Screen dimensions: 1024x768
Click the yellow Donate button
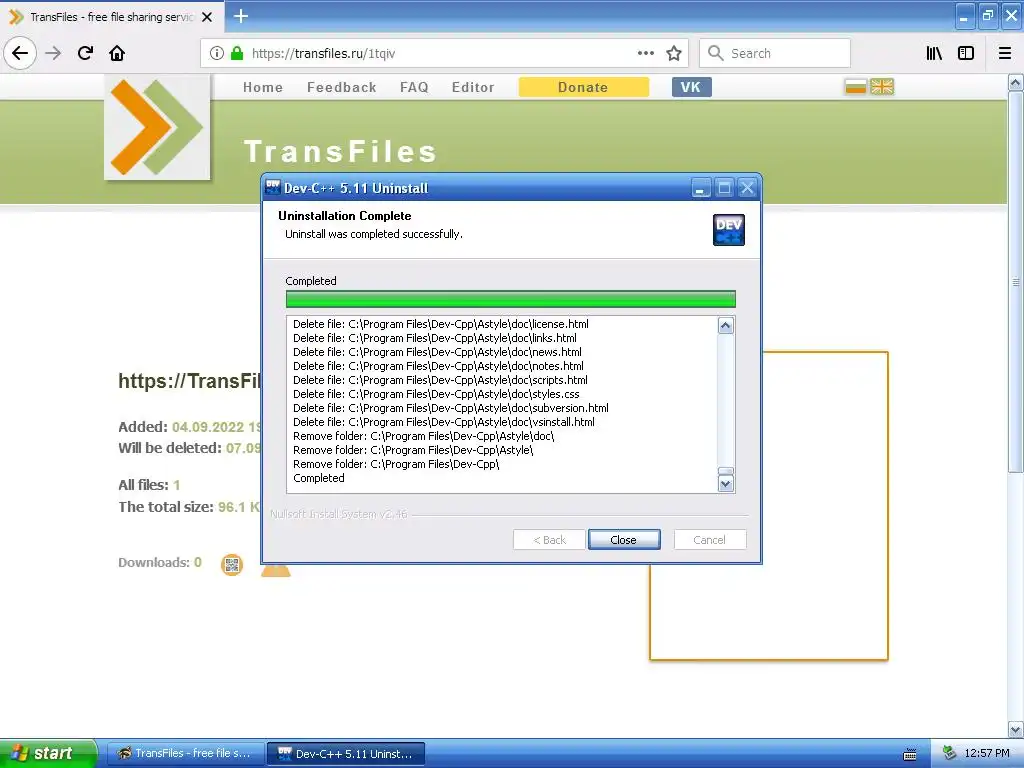pos(584,87)
